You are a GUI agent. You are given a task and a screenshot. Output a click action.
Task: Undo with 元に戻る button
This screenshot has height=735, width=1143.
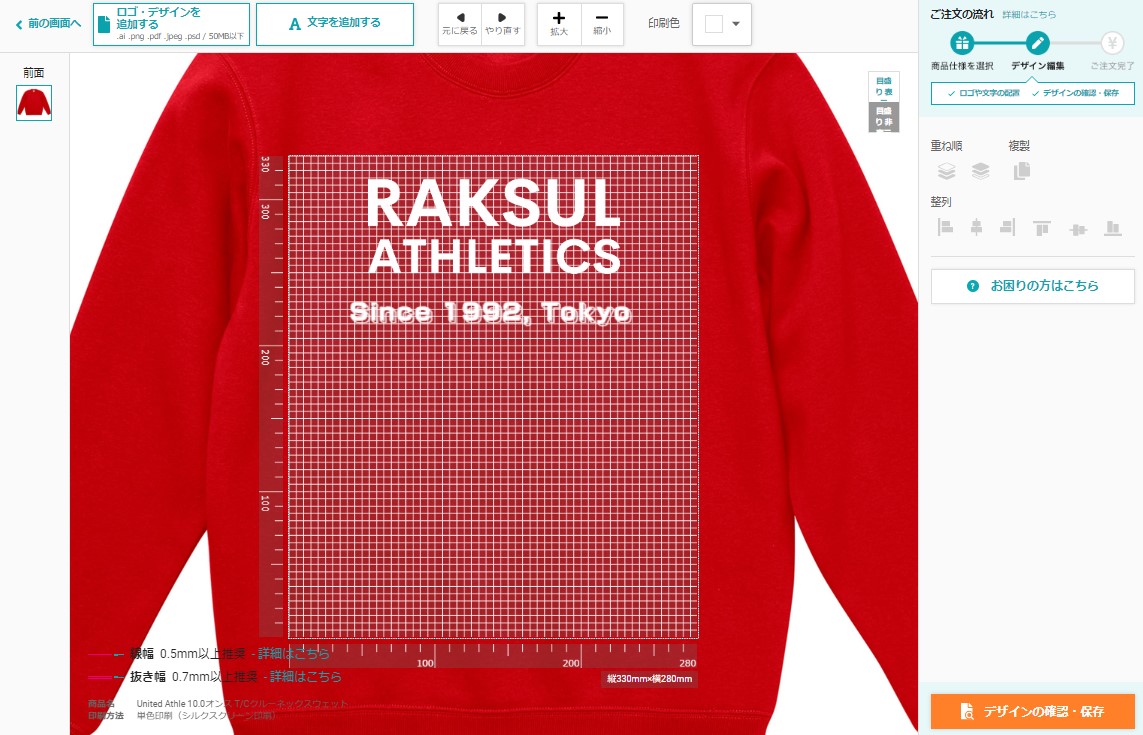pyautogui.click(x=460, y=24)
